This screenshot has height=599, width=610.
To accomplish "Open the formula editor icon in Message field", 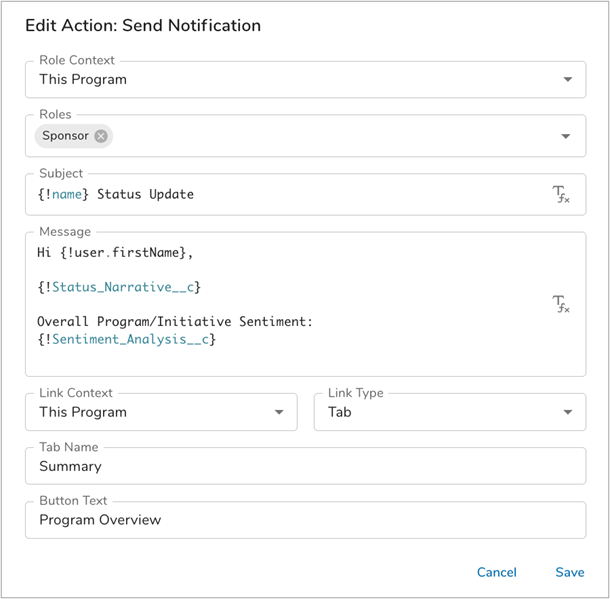I will [x=561, y=304].
